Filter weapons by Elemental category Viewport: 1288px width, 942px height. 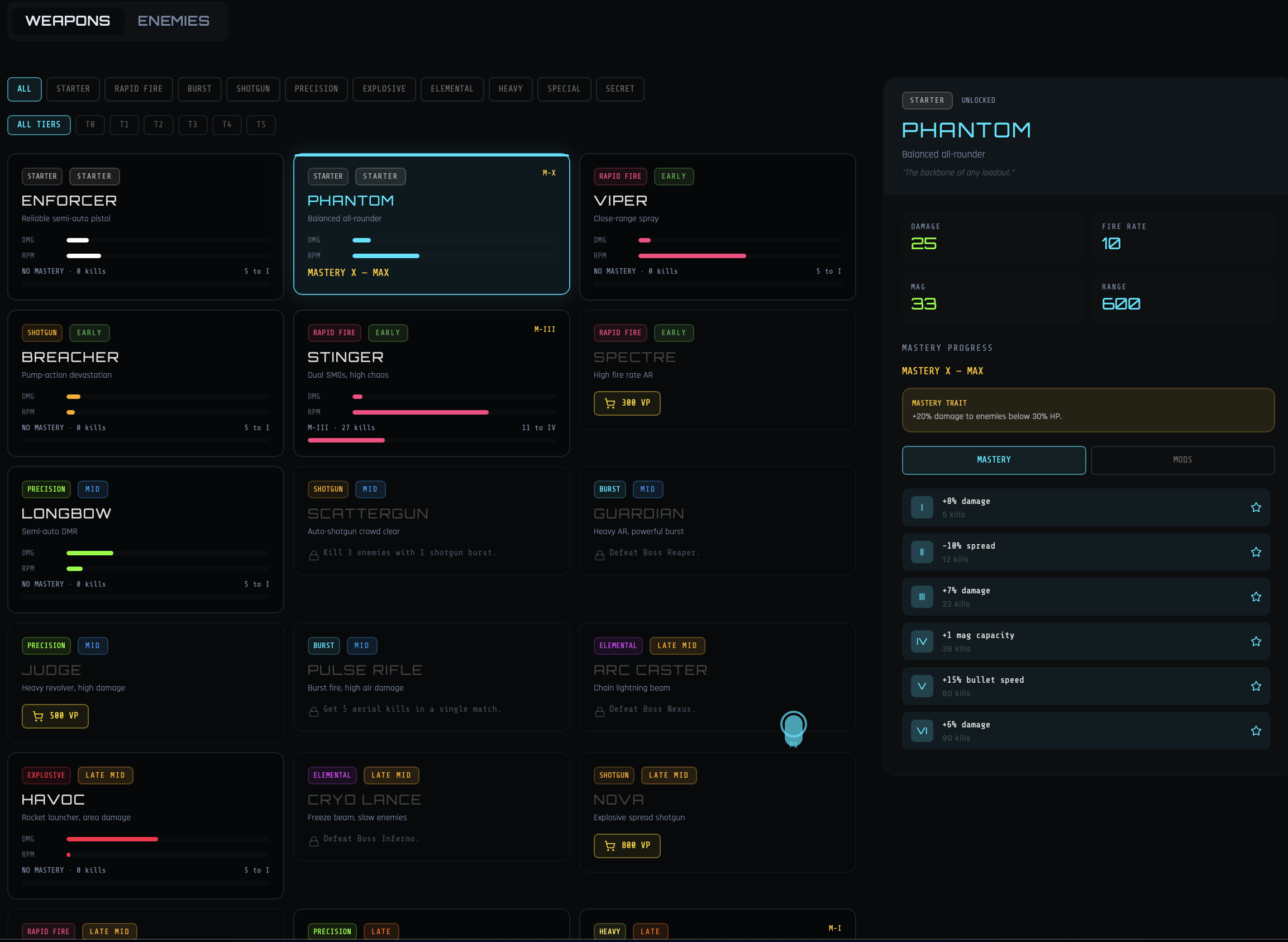tap(452, 89)
